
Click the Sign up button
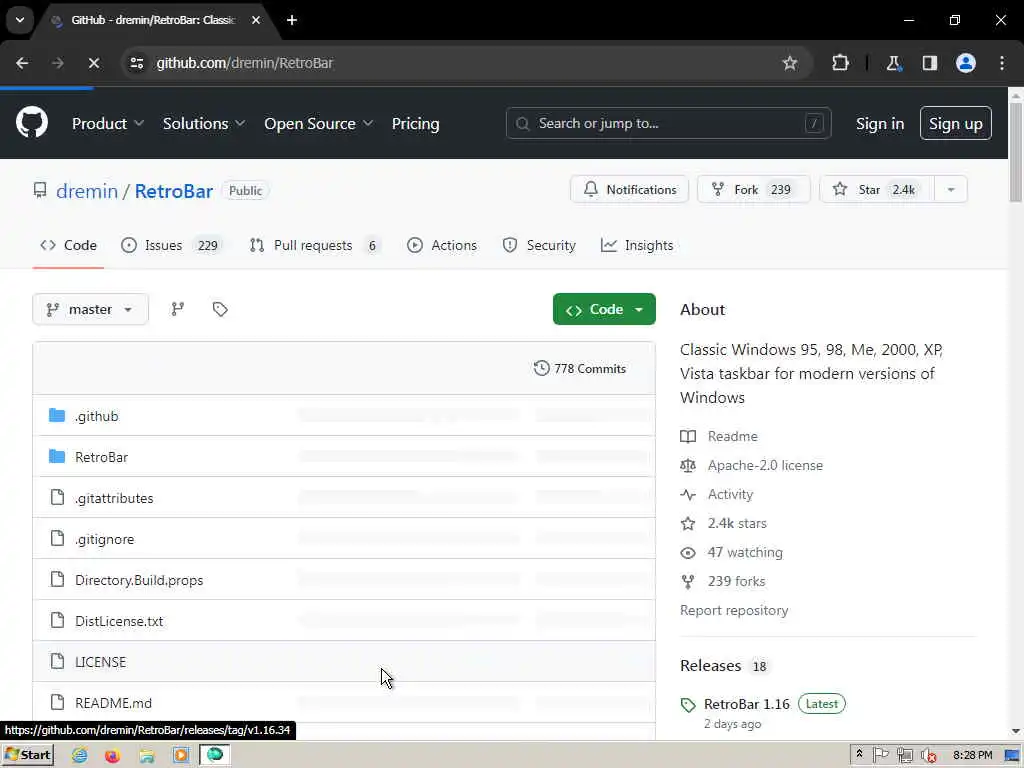pyautogui.click(x=955, y=123)
